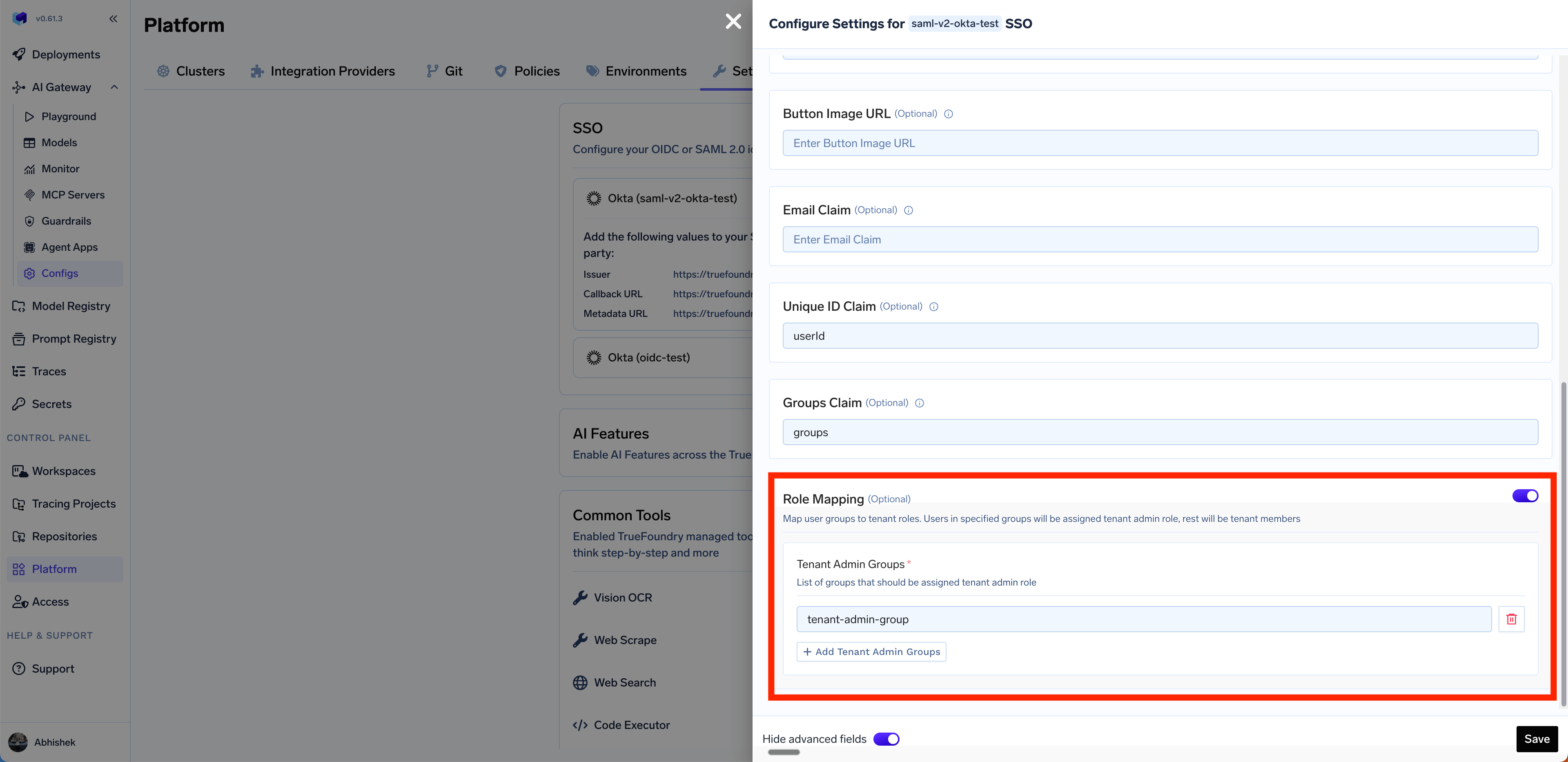Viewport: 1568px width, 762px height.
Task: Open Secrets key icon in sidebar
Action: [19, 403]
